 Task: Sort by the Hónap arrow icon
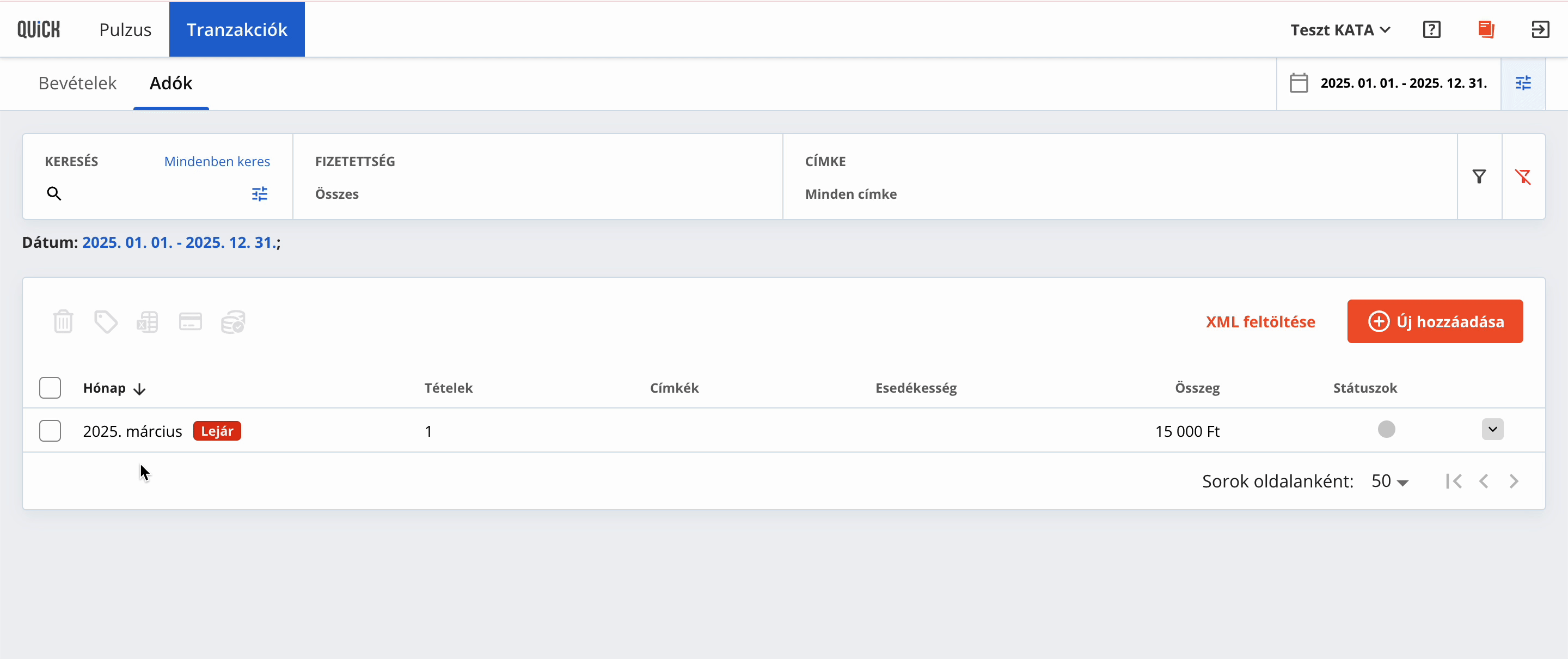(x=139, y=389)
